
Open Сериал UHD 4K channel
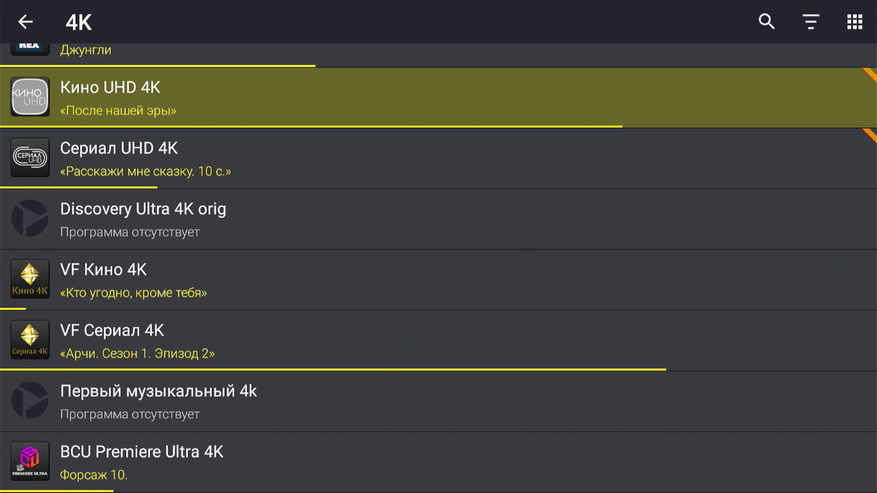pos(119,148)
